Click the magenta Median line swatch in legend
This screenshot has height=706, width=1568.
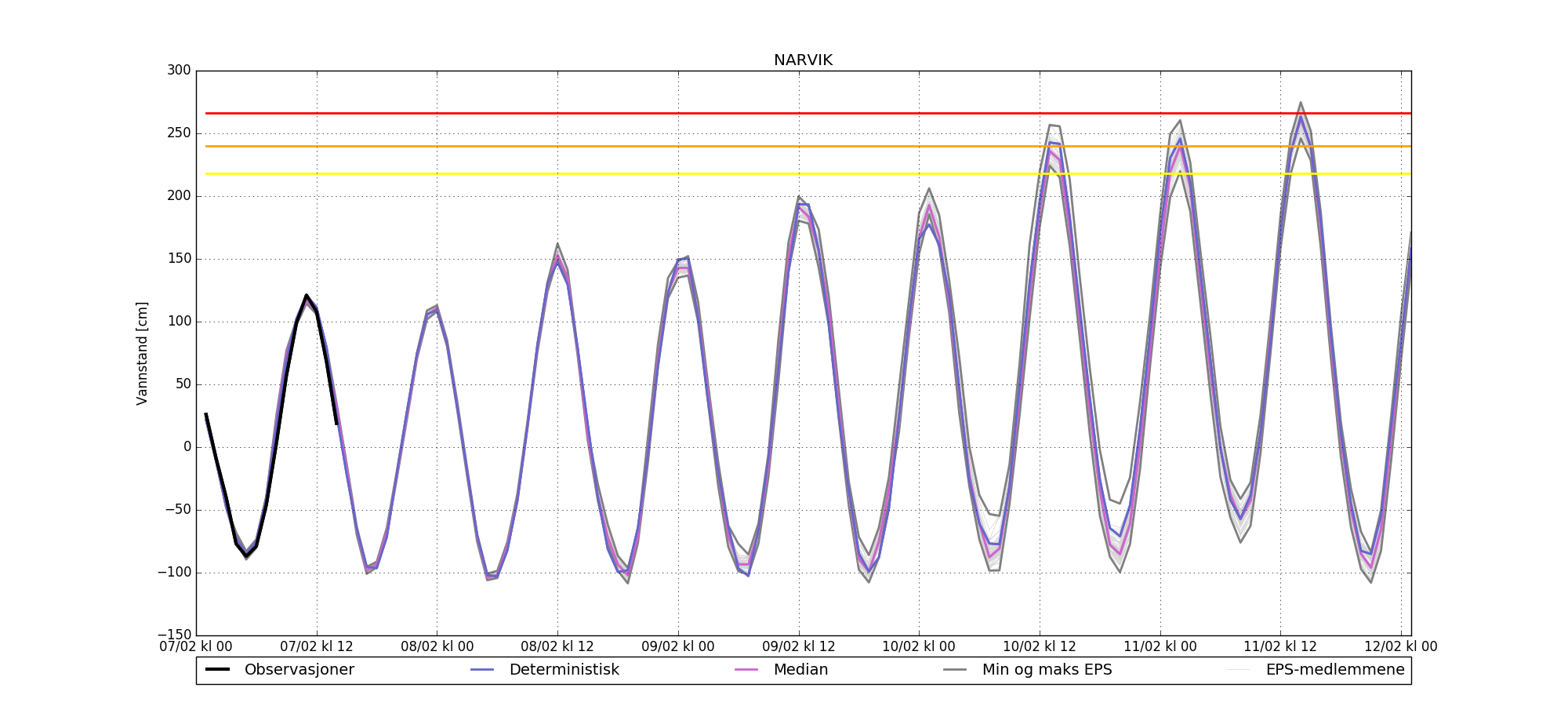[x=746, y=670]
